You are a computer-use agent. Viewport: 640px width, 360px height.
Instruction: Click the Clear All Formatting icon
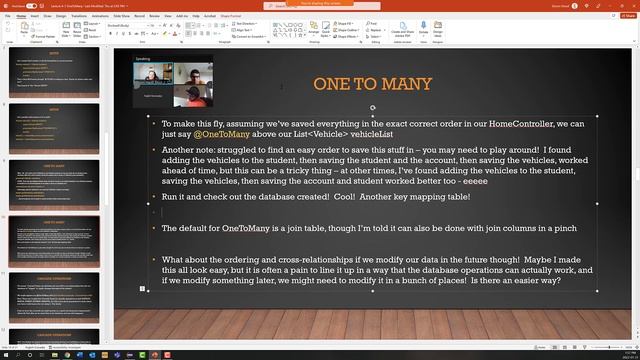pyautogui.click(x=178, y=25)
